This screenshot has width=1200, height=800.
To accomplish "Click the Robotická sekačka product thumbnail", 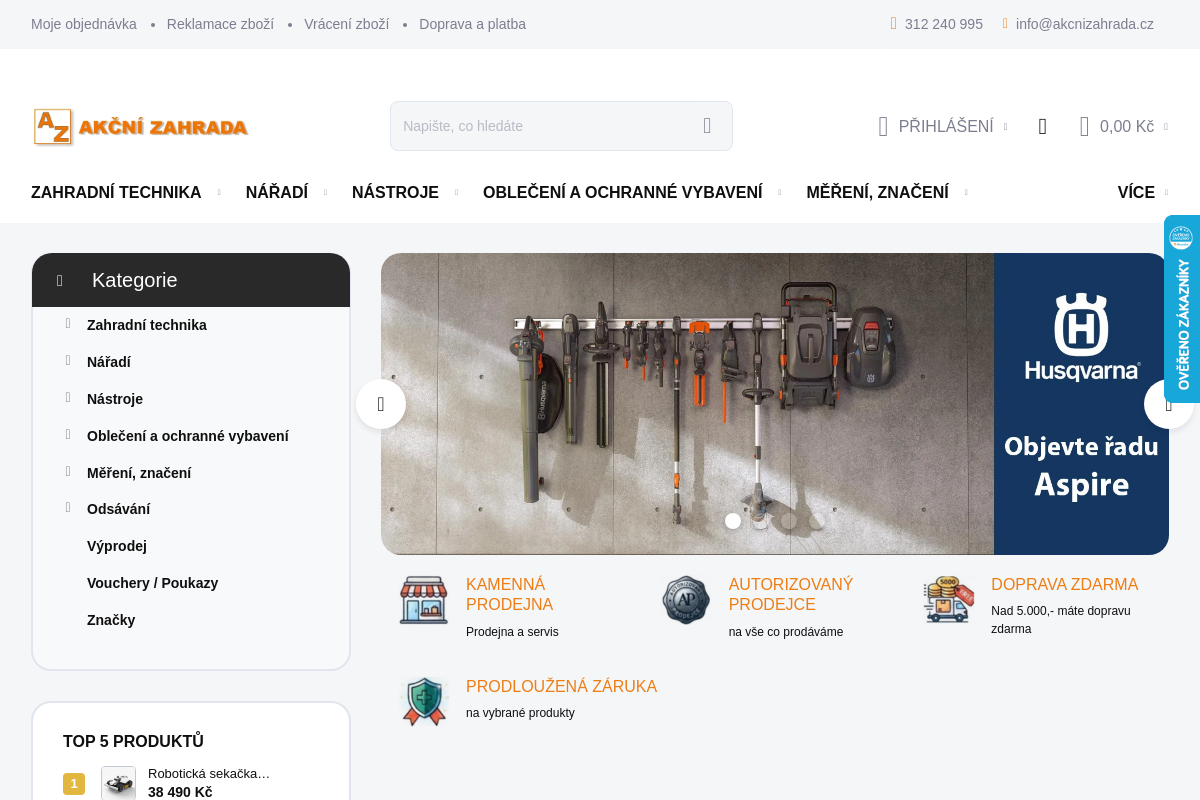I will coord(118,783).
